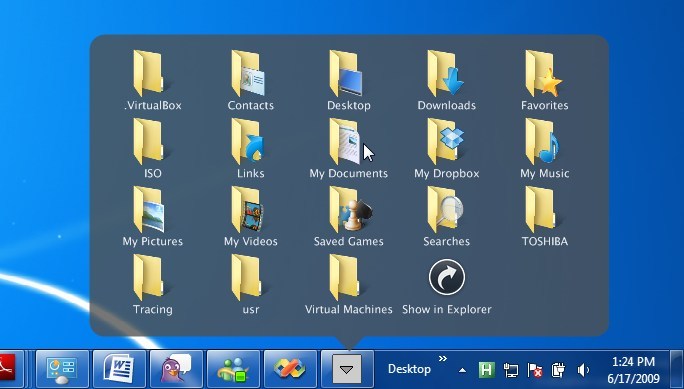Screen dimensions: 684x389
Task: Open the usr folder
Action: coord(250,283)
